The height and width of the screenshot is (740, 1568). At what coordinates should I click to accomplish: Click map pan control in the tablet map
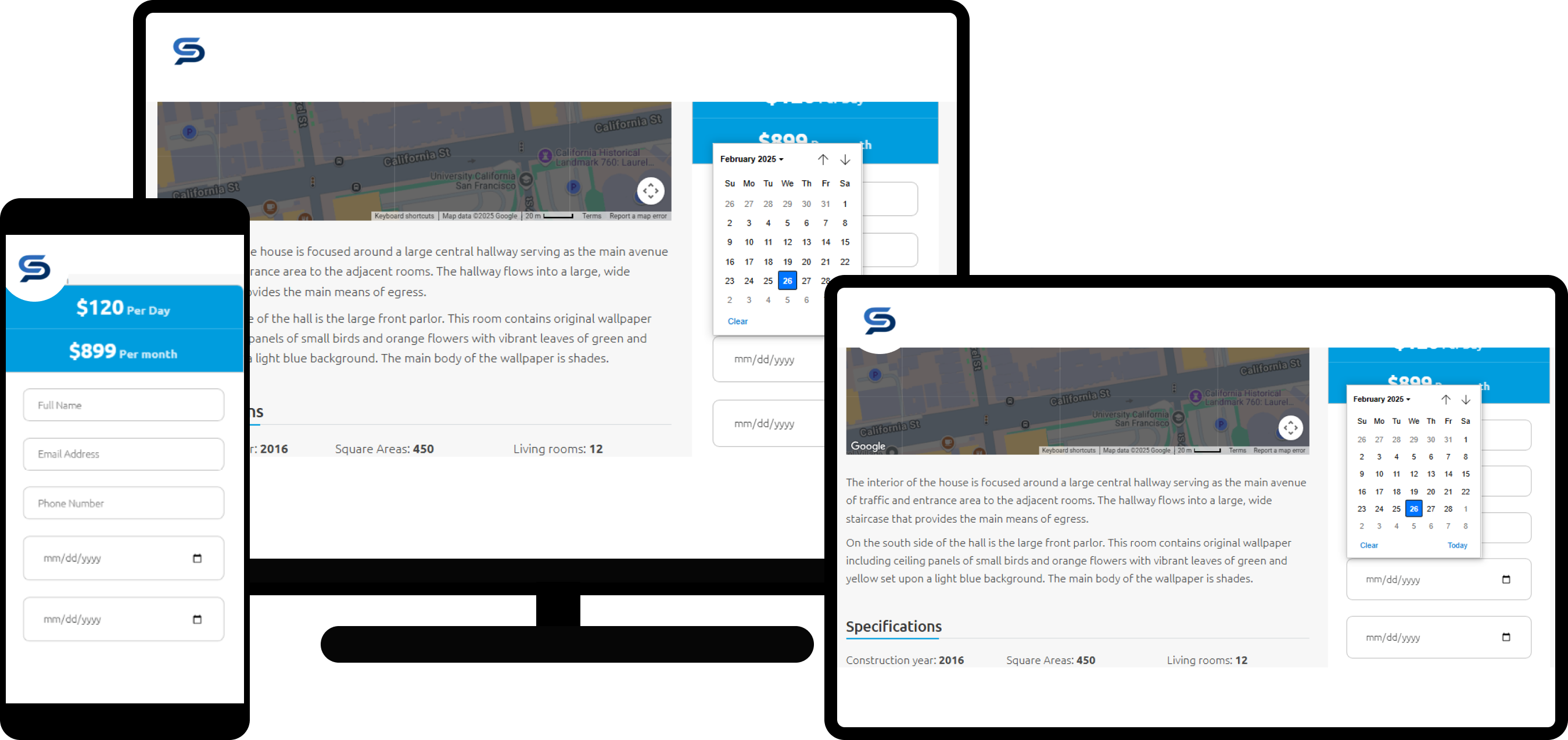tap(1290, 428)
